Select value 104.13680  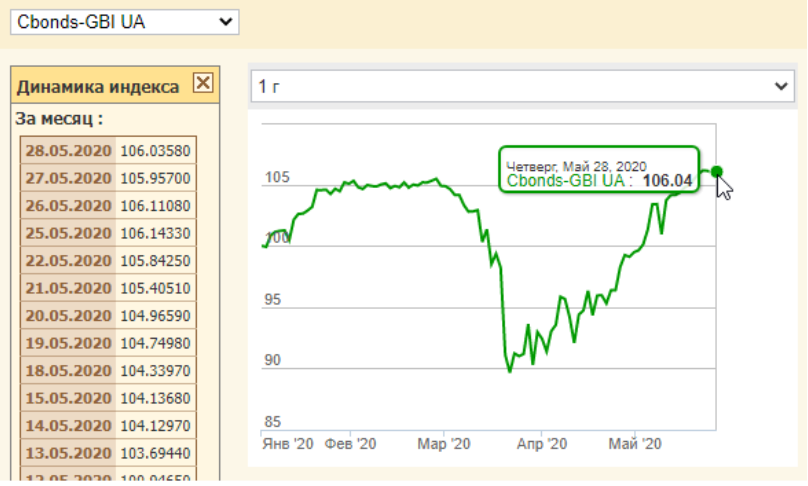click(x=156, y=398)
